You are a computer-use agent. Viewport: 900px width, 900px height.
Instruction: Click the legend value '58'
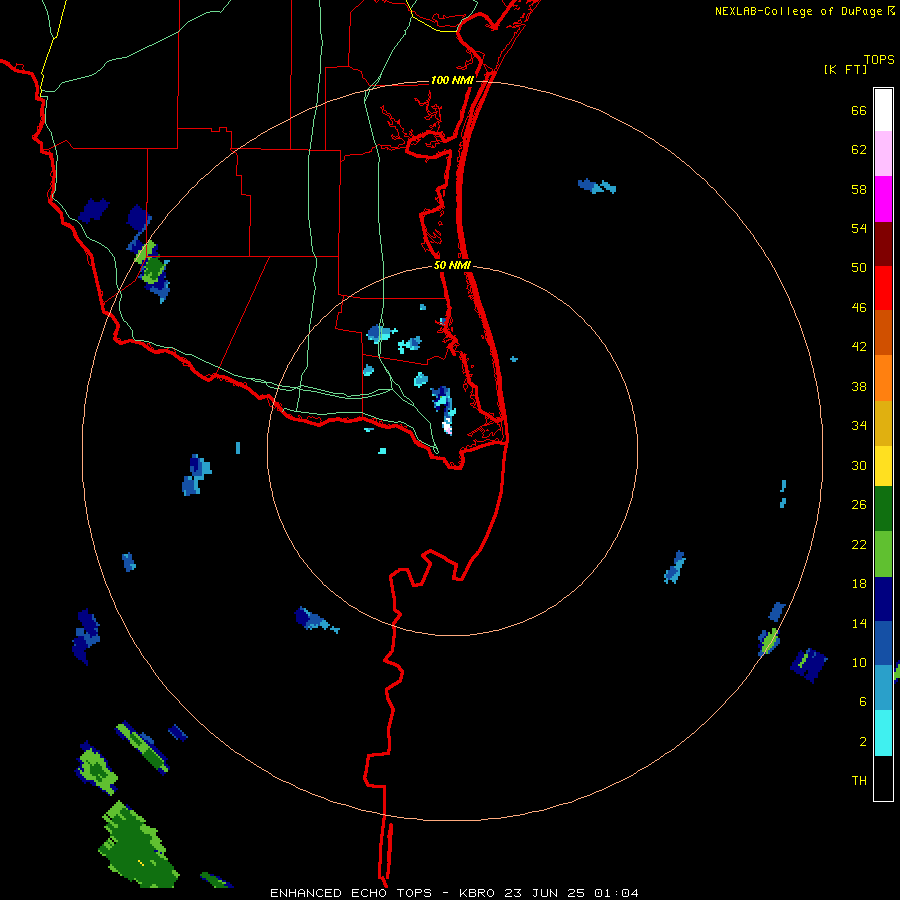tap(859, 189)
